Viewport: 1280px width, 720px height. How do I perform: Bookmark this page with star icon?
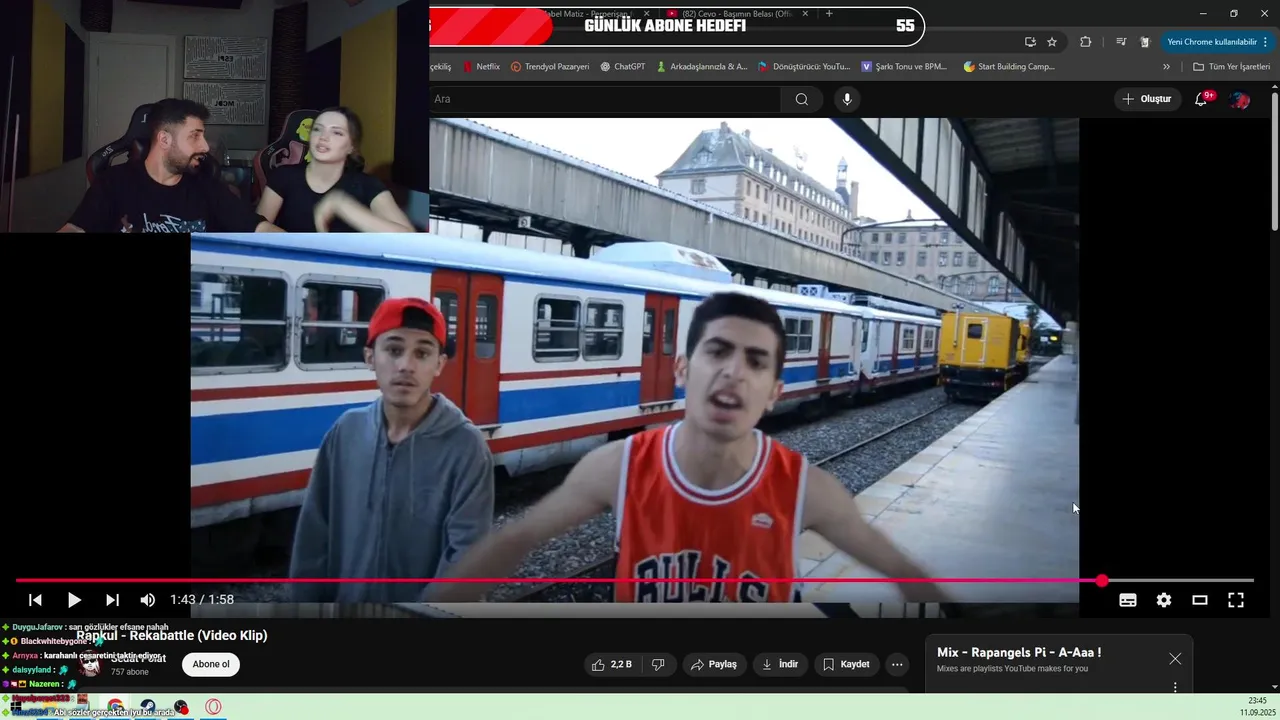(x=1052, y=42)
